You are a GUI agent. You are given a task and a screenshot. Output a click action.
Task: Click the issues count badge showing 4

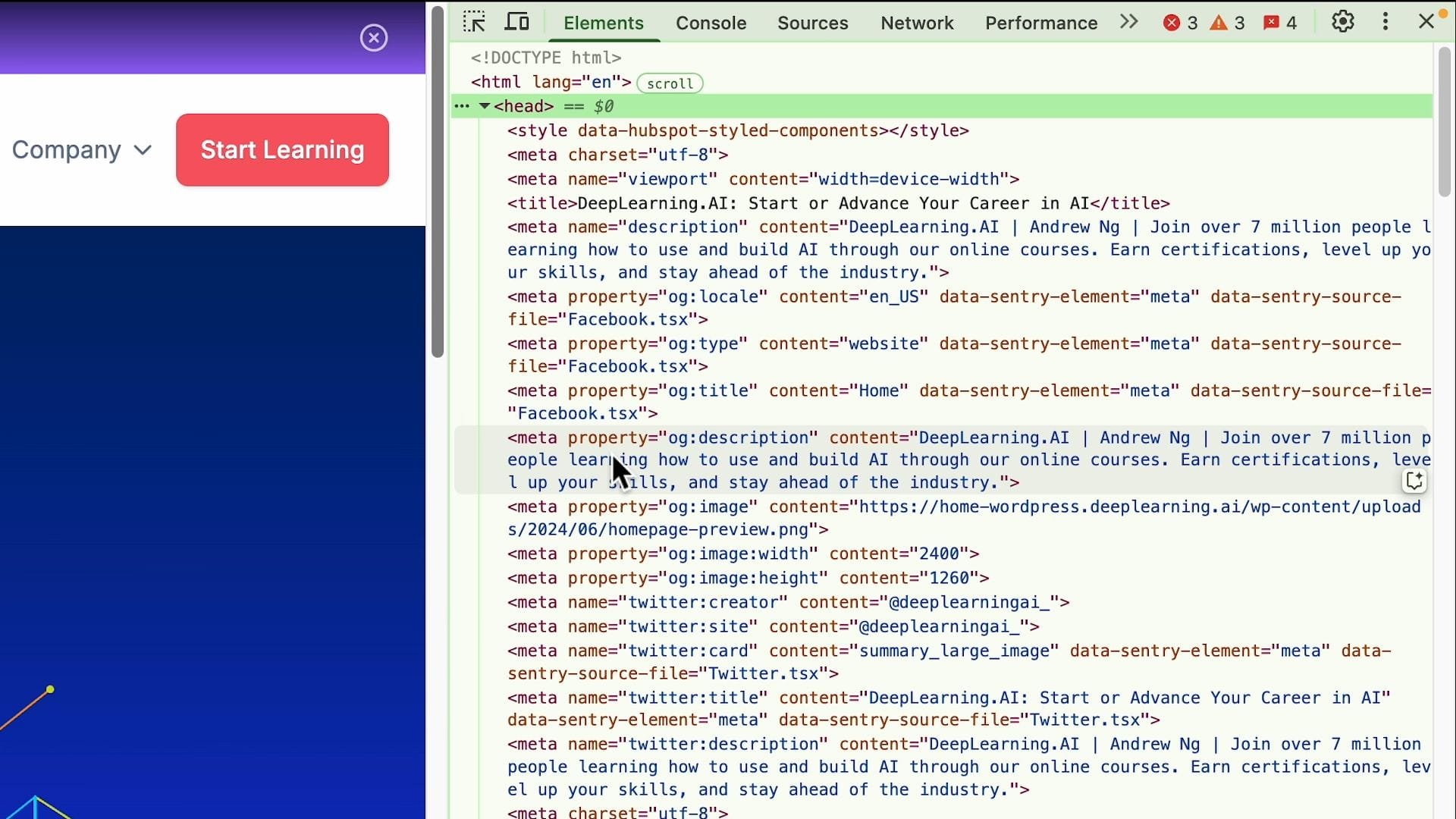(1280, 23)
